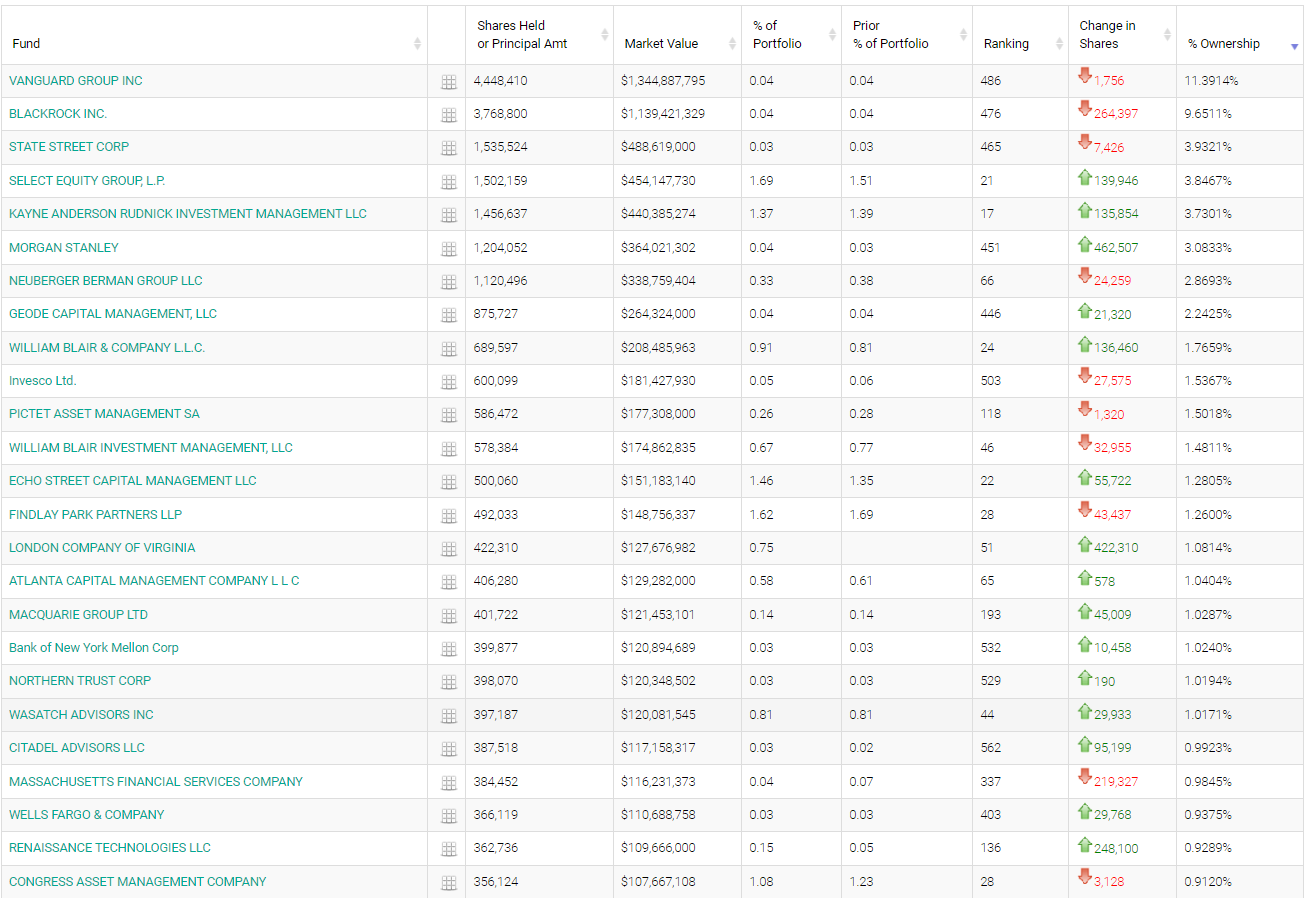Open grid icon for London Company of Virginia row
This screenshot has height=898, width=1304.
448,549
